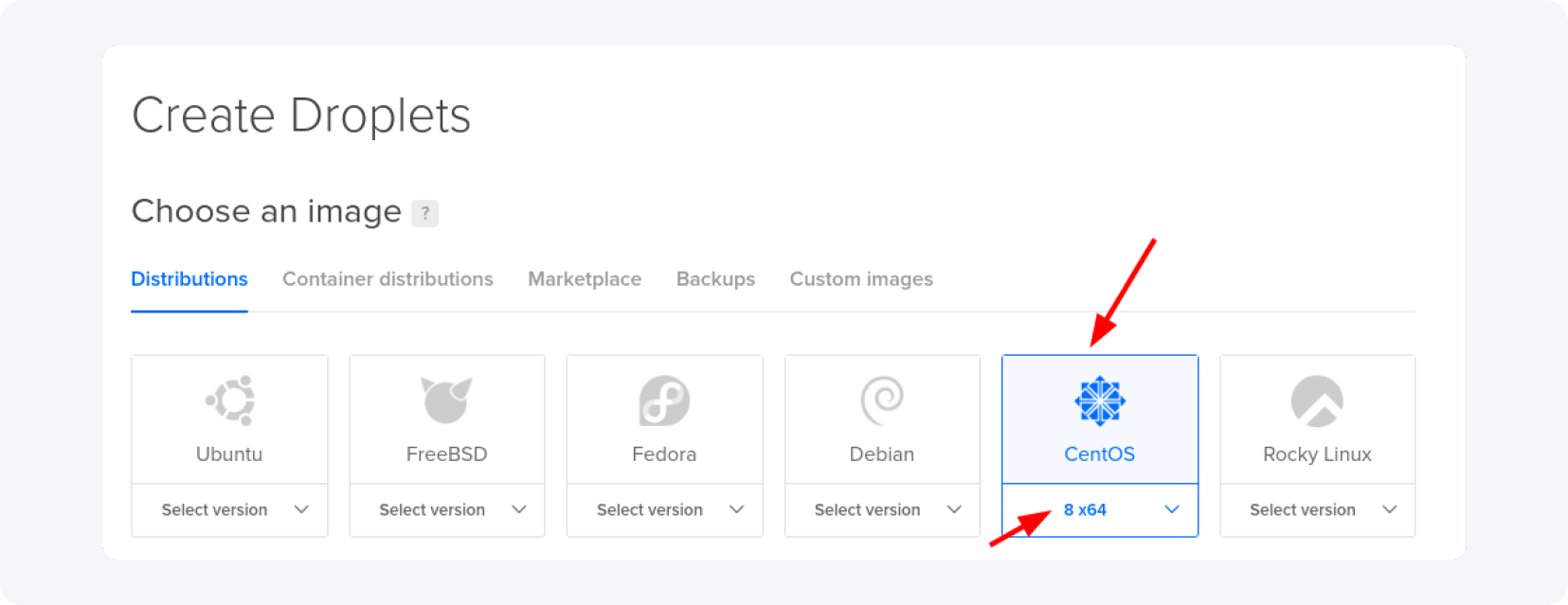The image size is (1568, 605).
Task: Open the Marketplace tab
Action: click(585, 279)
